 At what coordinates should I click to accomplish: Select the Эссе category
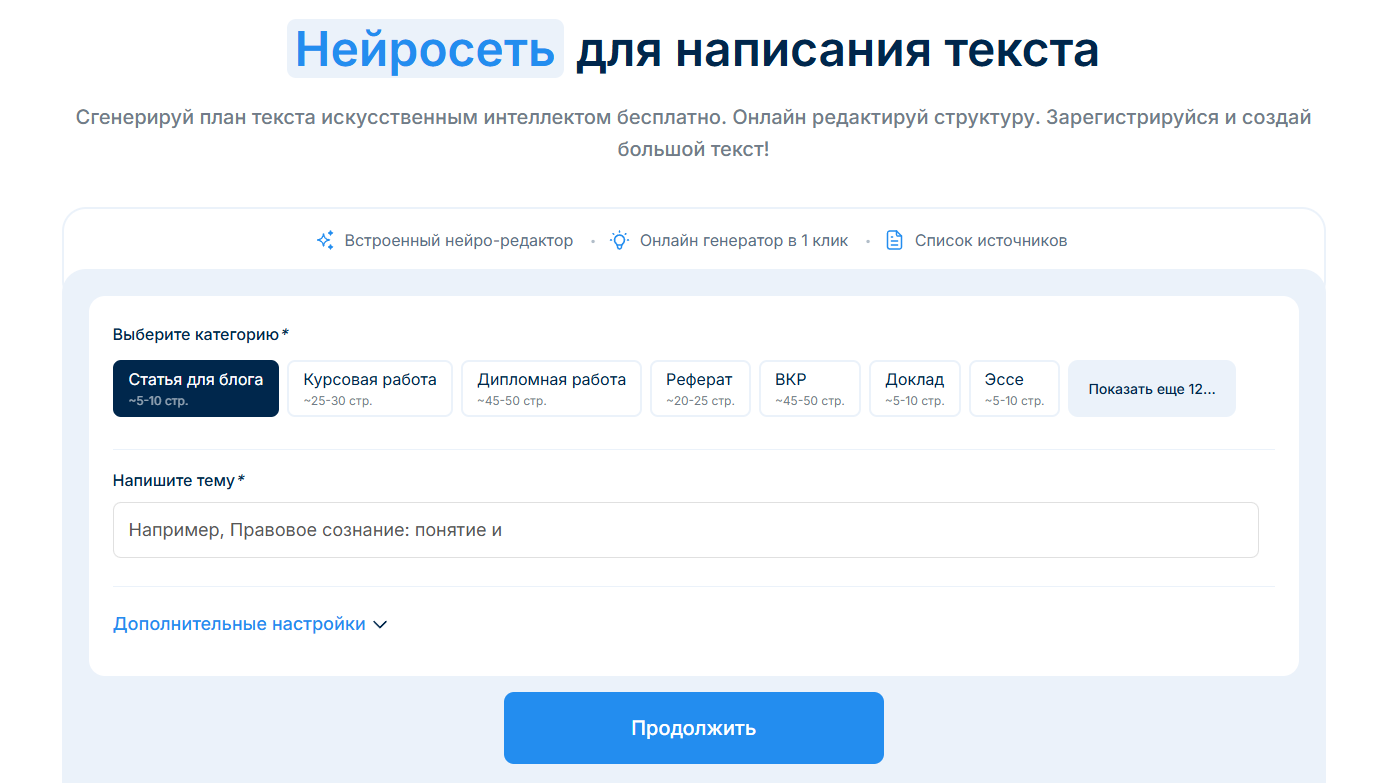click(x=1013, y=388)
